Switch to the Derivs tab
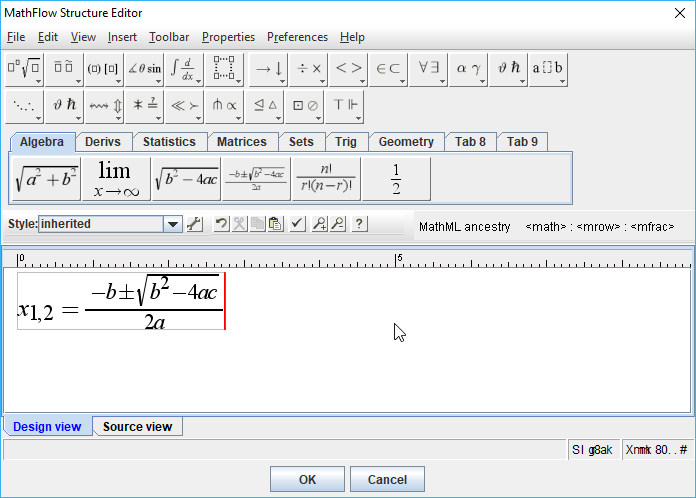 (103, 142)
